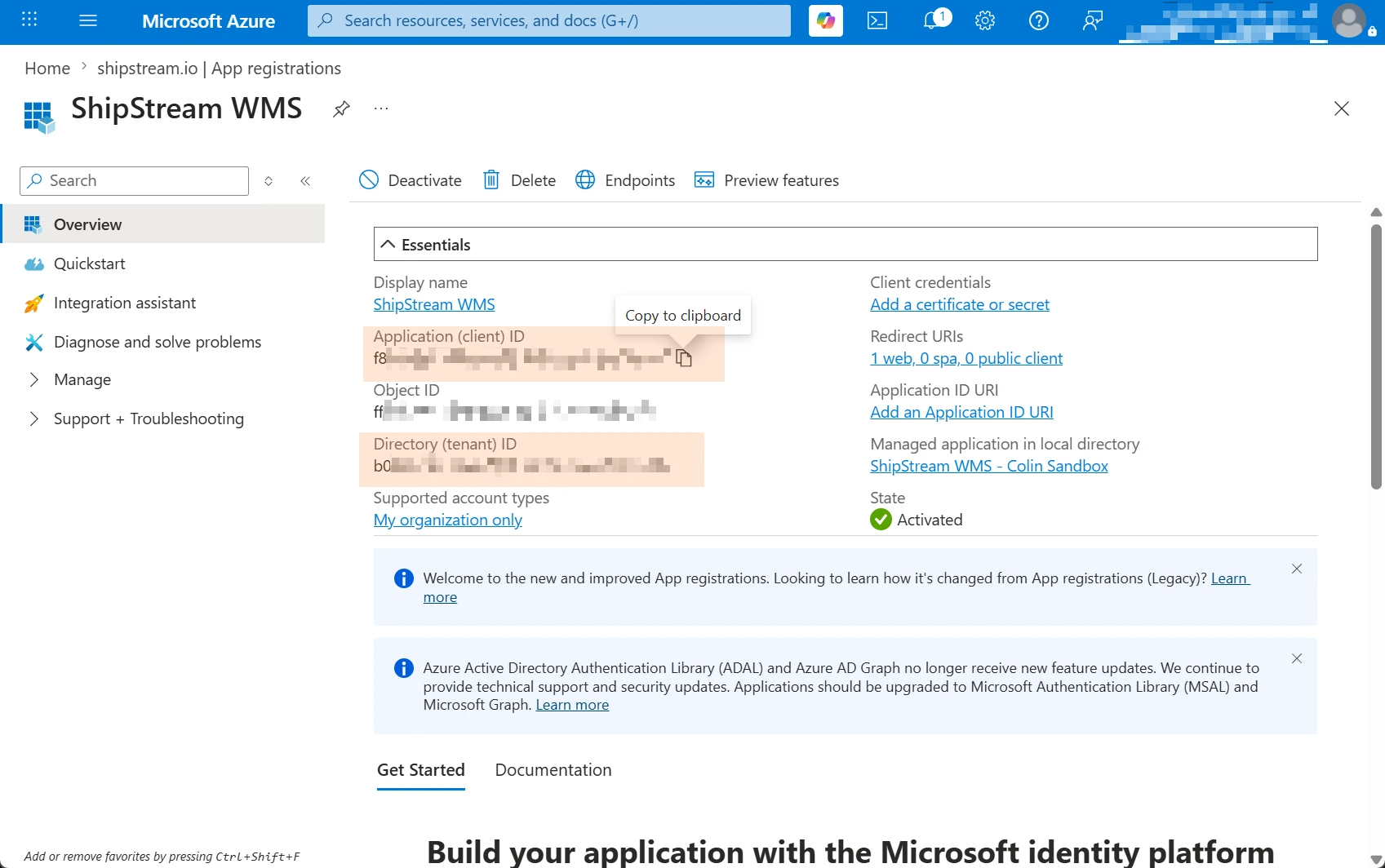Open the ShipStream WMS display name link
The image size is (1385, 868).
(434, 304)
